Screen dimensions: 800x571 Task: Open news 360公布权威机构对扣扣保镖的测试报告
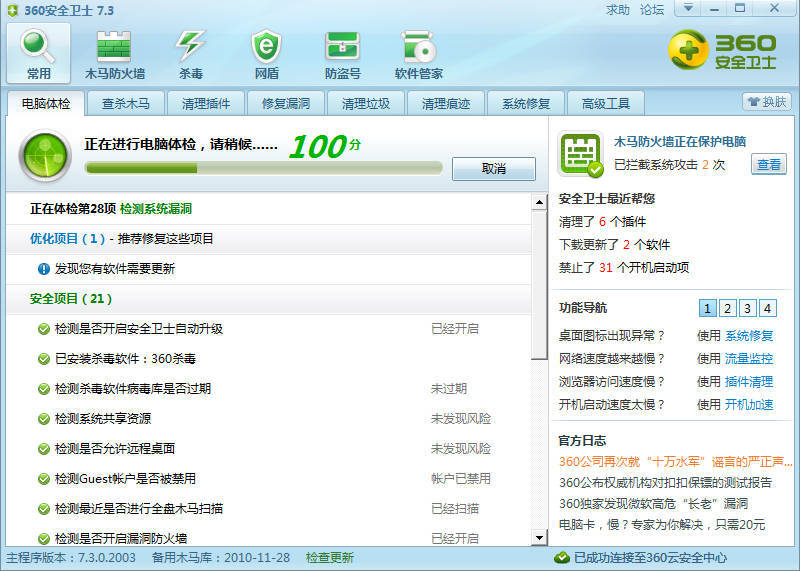pos(665,483)
